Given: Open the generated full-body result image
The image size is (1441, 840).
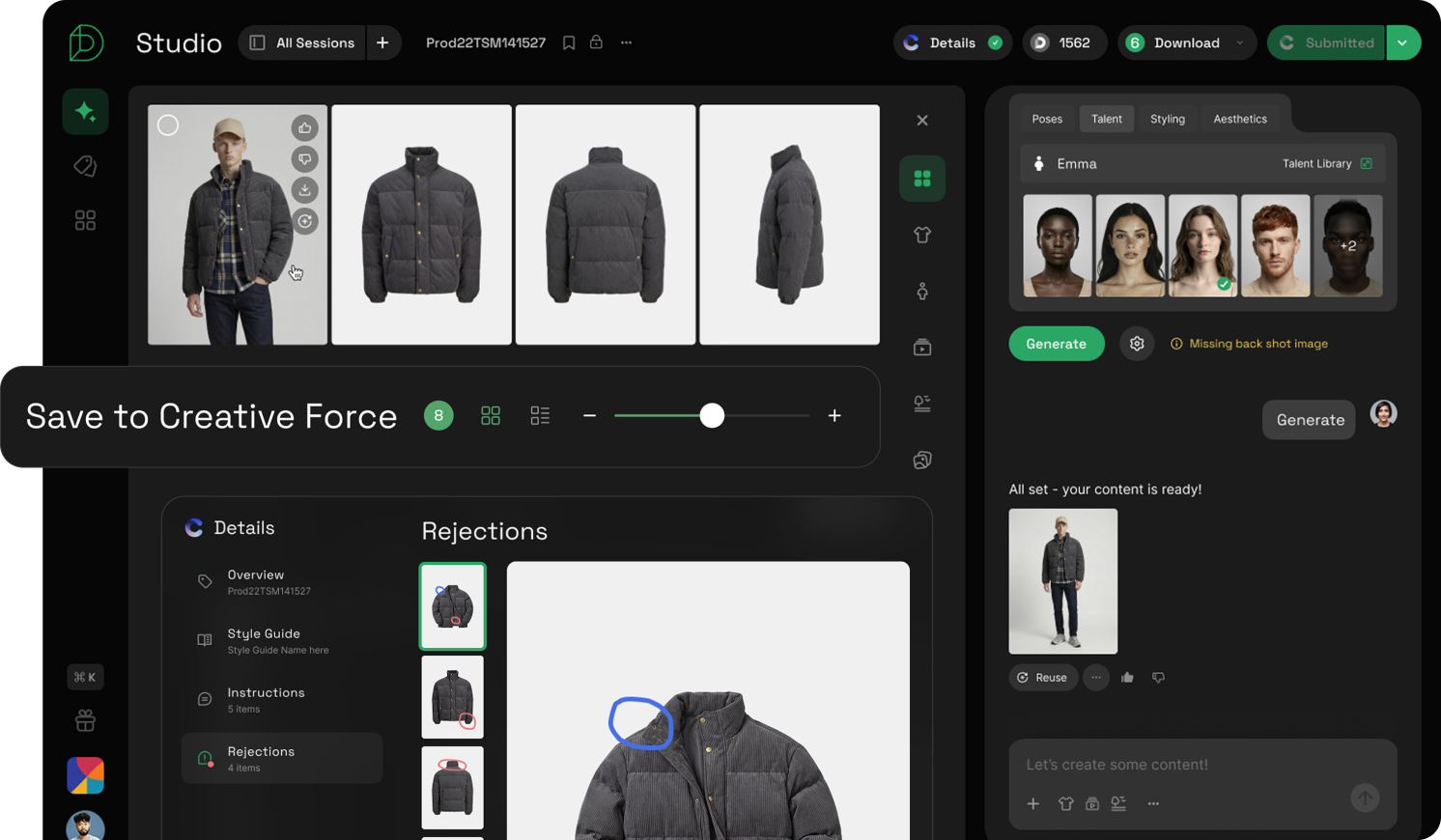Looking at the screenshot, I should 1063,581.
